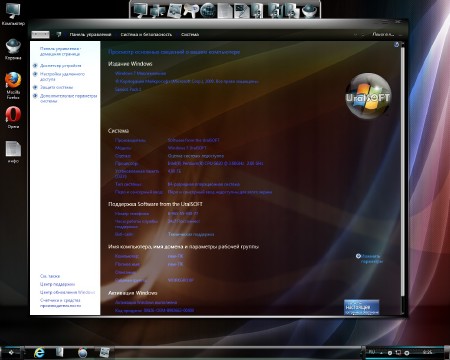This screenshot has height=360, width=450.
Task: Launch Mozilla Firefox from the desktop
Action: coord(13,85)
